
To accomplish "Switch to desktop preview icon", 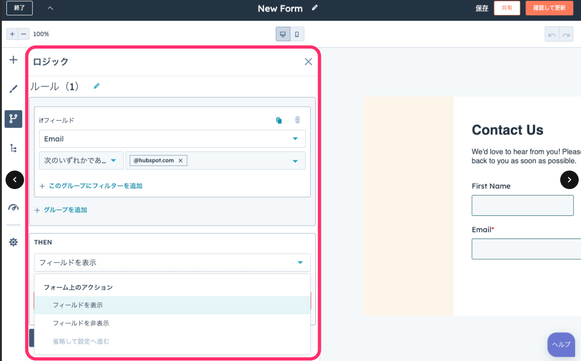I will [x=283, y=34].
